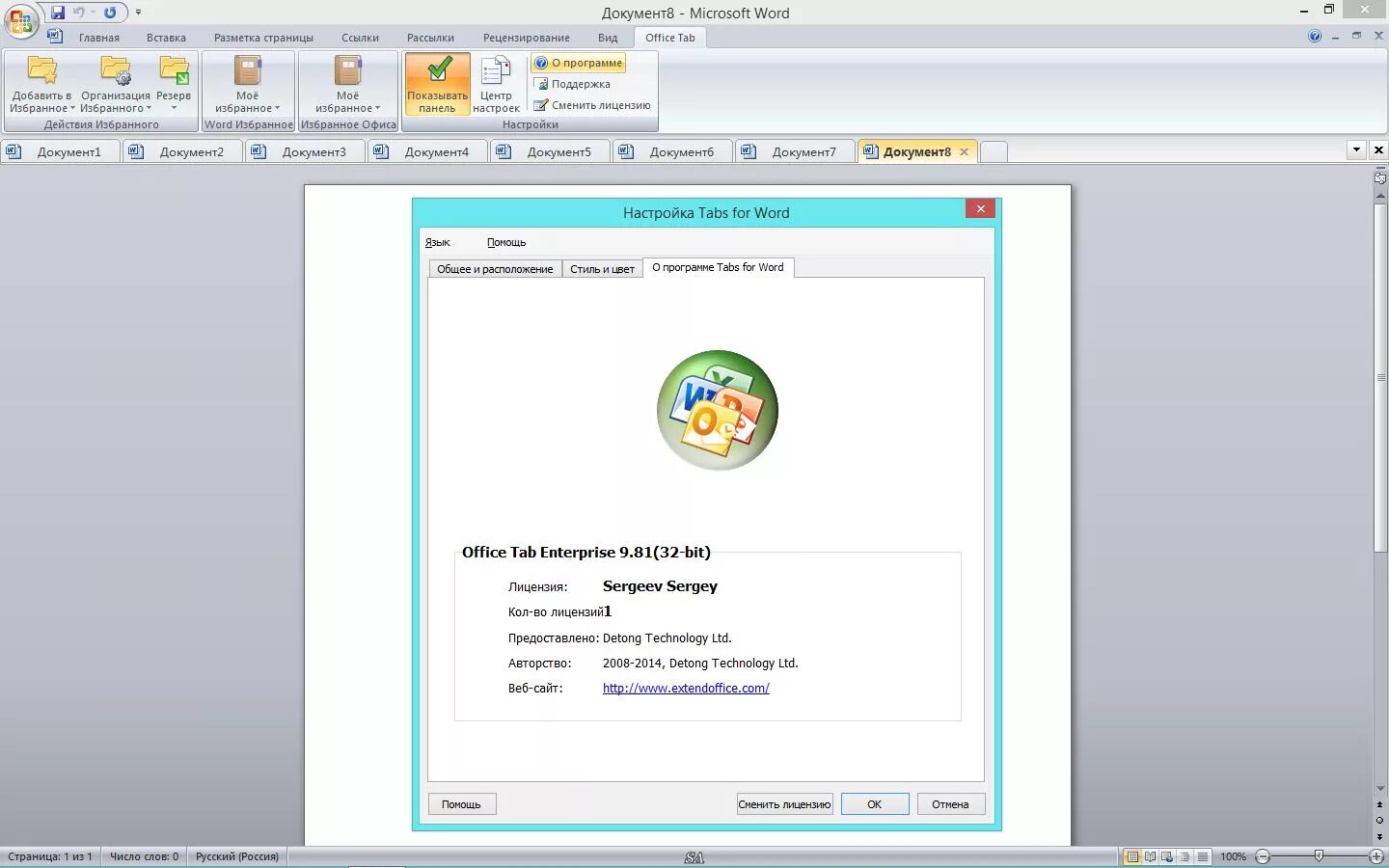Switch to Документ3 document tab
1389x868 pixels.
click(x=305, y=151)
